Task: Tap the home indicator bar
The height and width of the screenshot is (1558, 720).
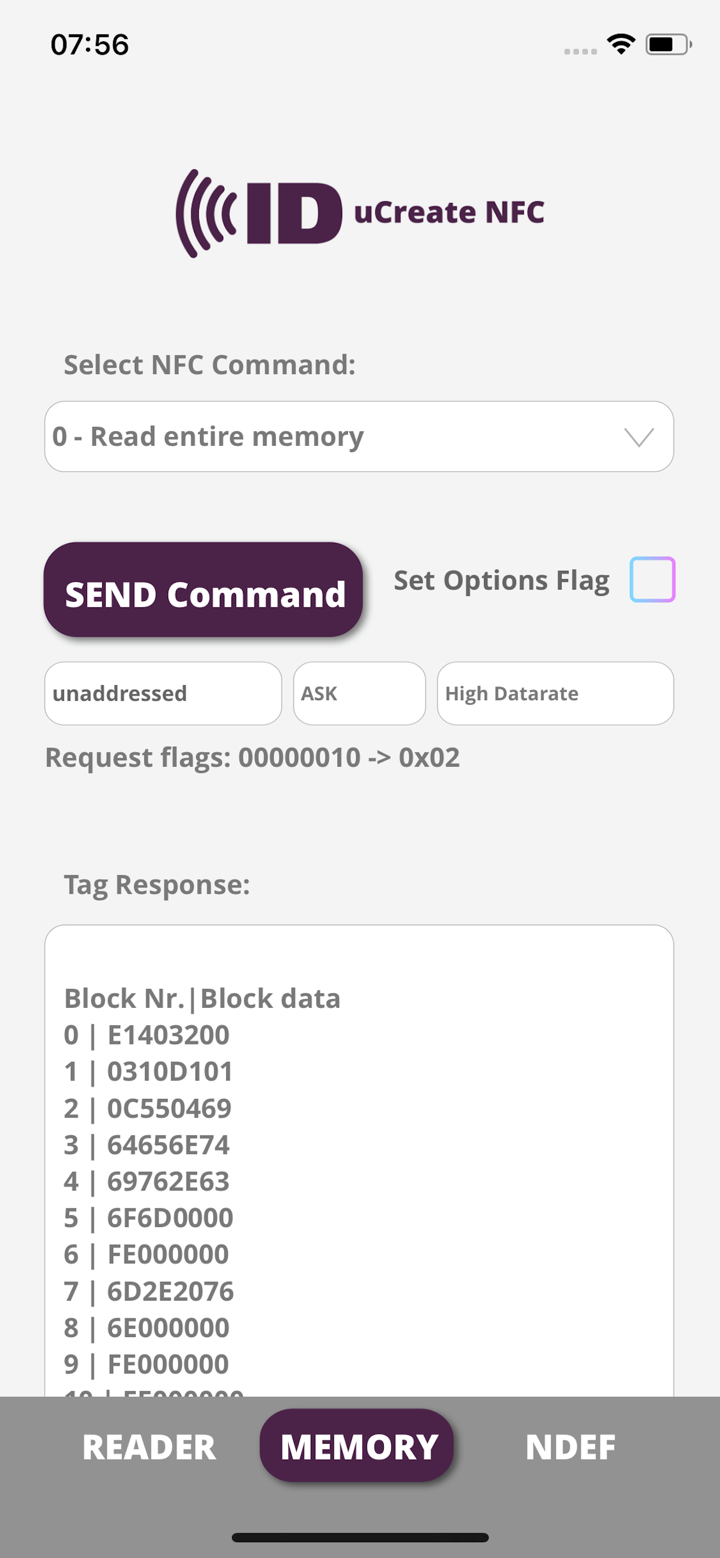Action: click(360, 1537)
